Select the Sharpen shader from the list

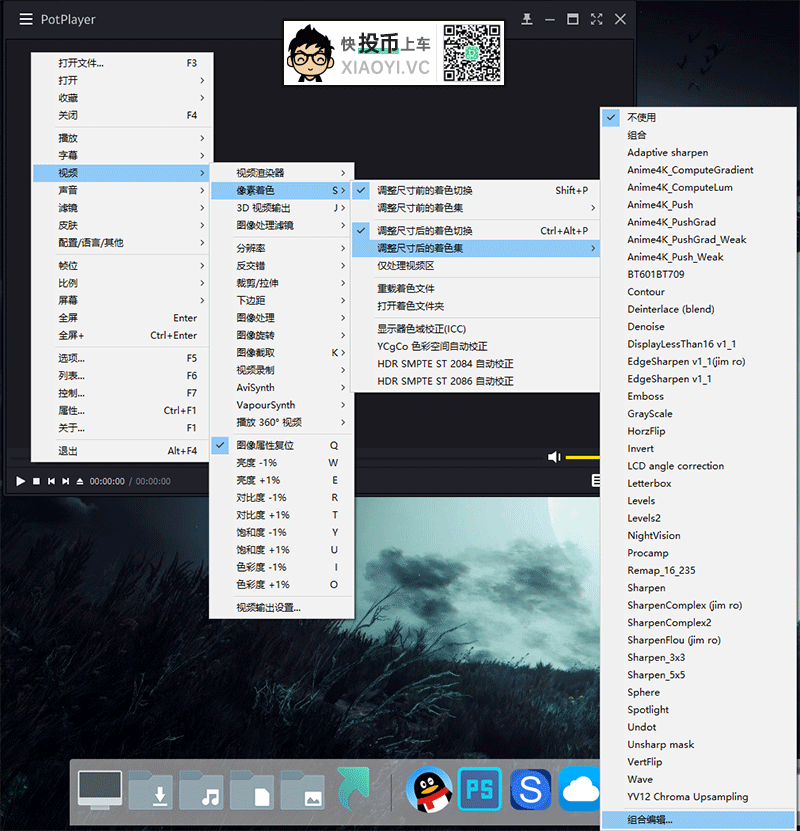(646, 588)
